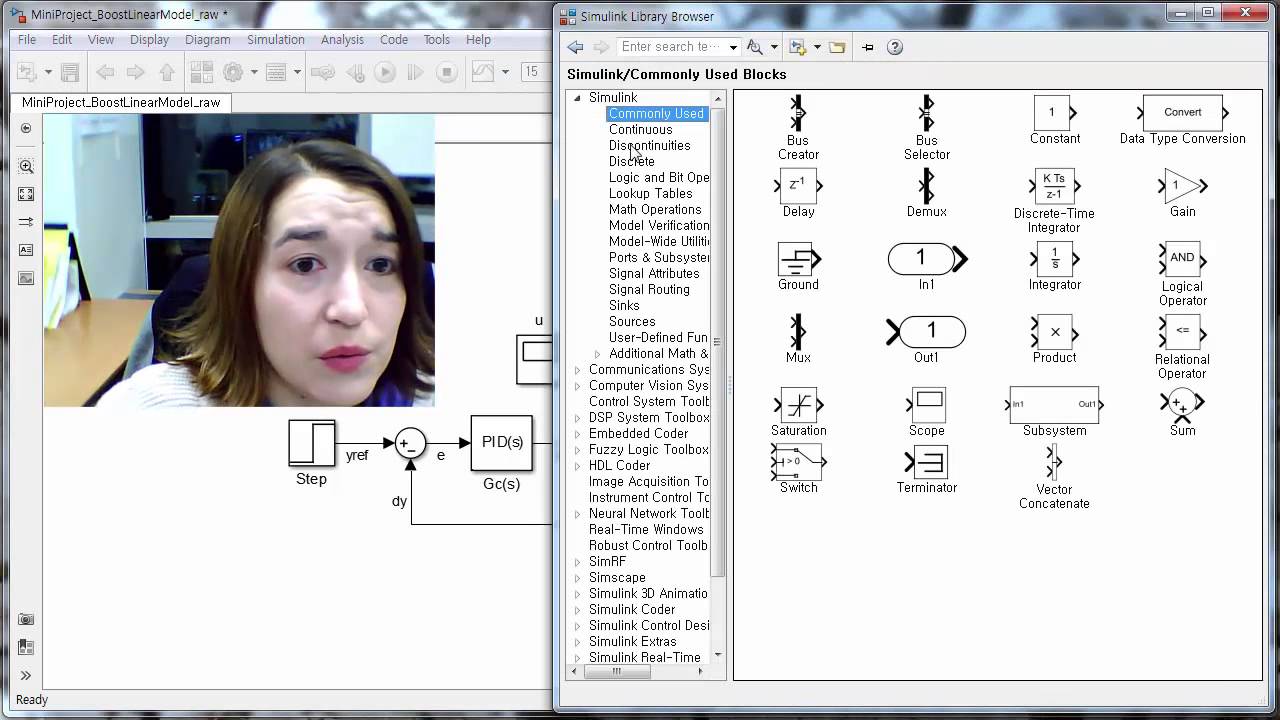This screenshot has width=1280, height=720.
Task: Select the Bus Selector block
Action: tap(926, 113)
